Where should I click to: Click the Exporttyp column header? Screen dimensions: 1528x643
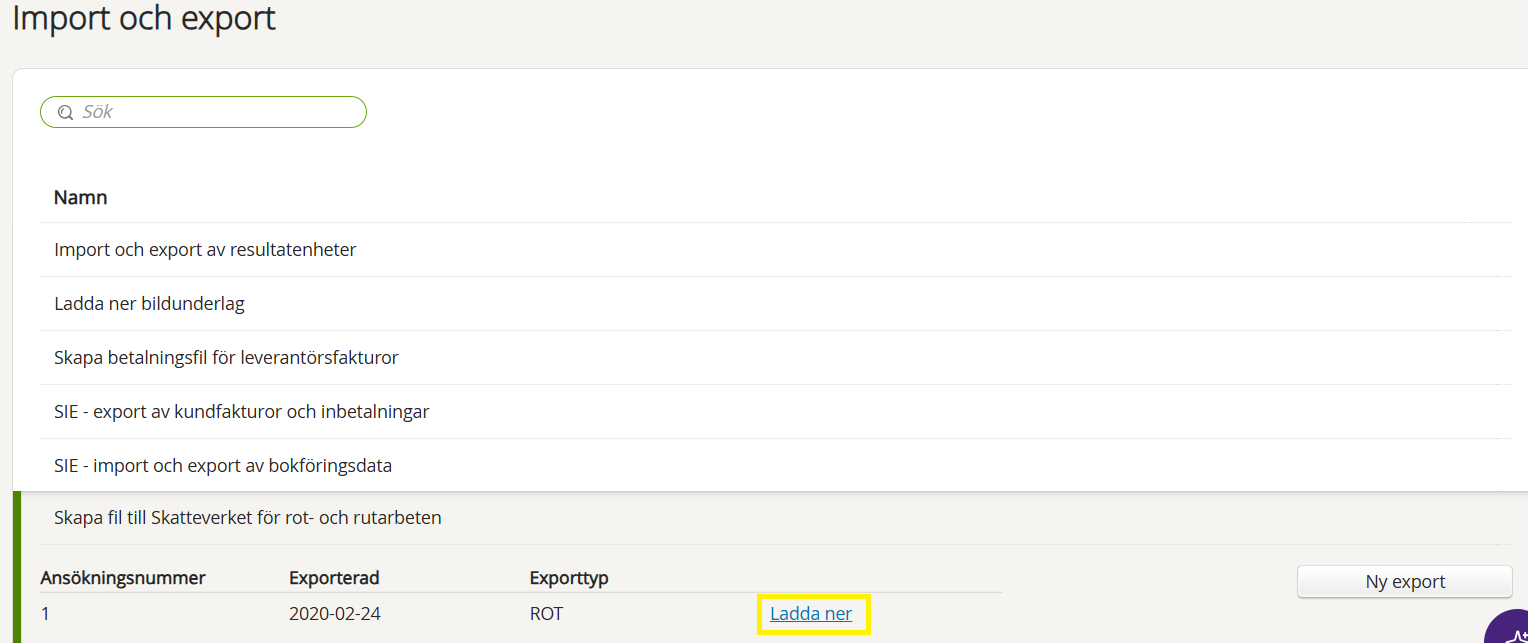[569, 578]
